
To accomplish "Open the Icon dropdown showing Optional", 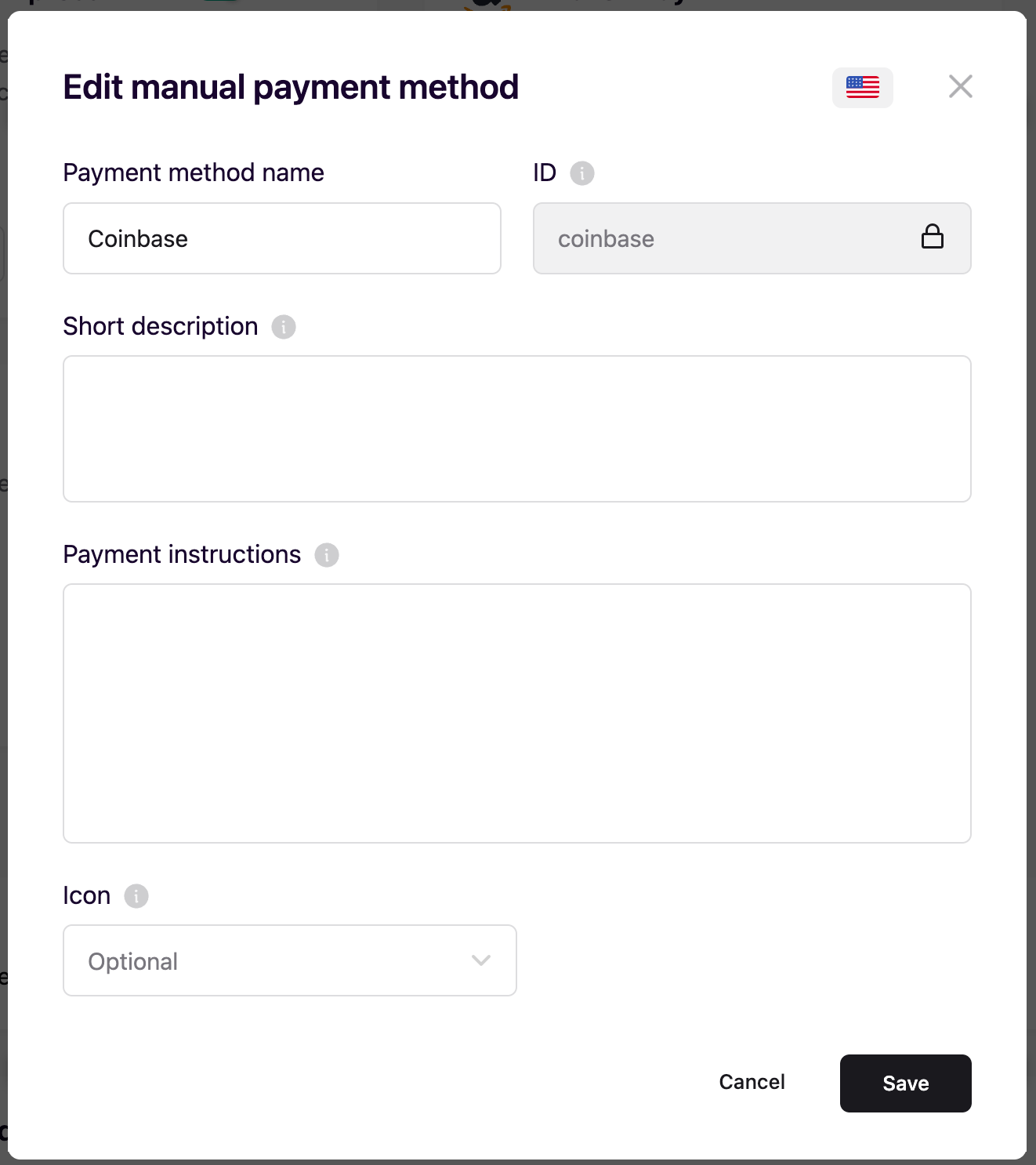I will click(289, 960).
